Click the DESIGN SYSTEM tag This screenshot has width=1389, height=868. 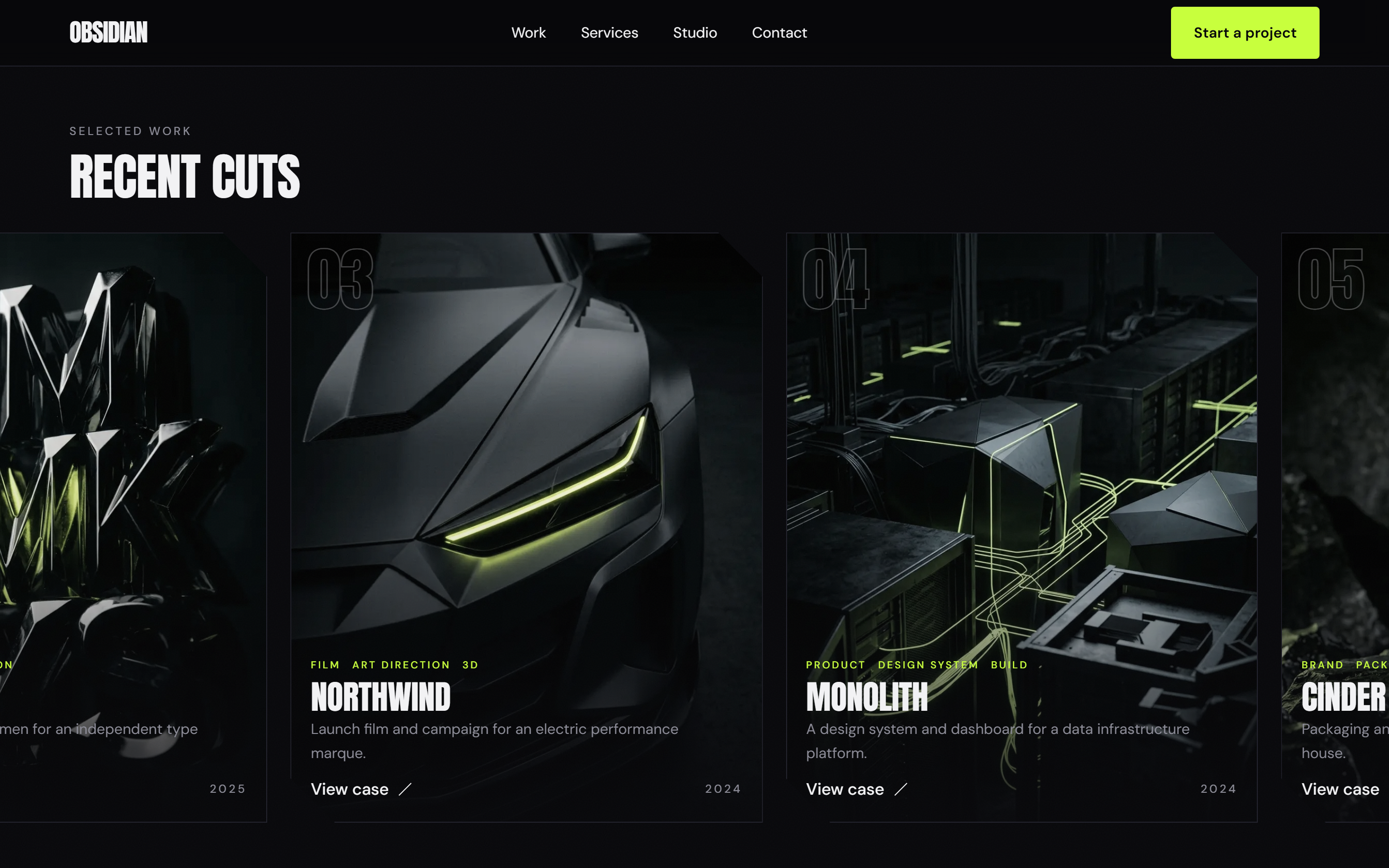click(x=927, y=665)
